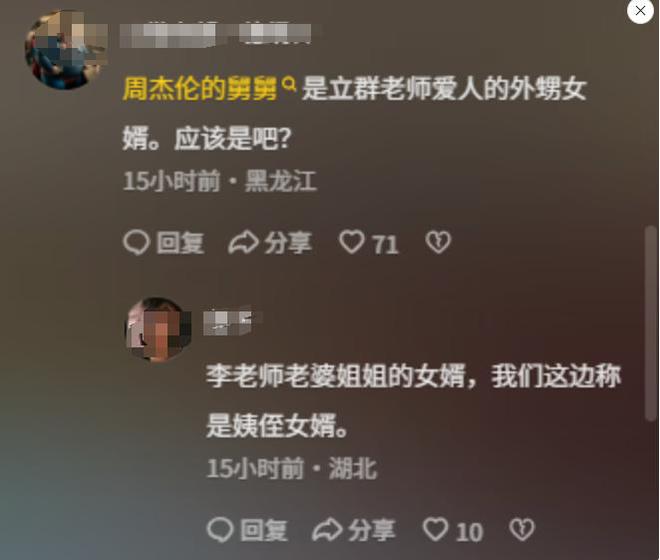Click the 回复 text on first comment
The width and height of the screenshot is (660, 560).
(180, 243)
